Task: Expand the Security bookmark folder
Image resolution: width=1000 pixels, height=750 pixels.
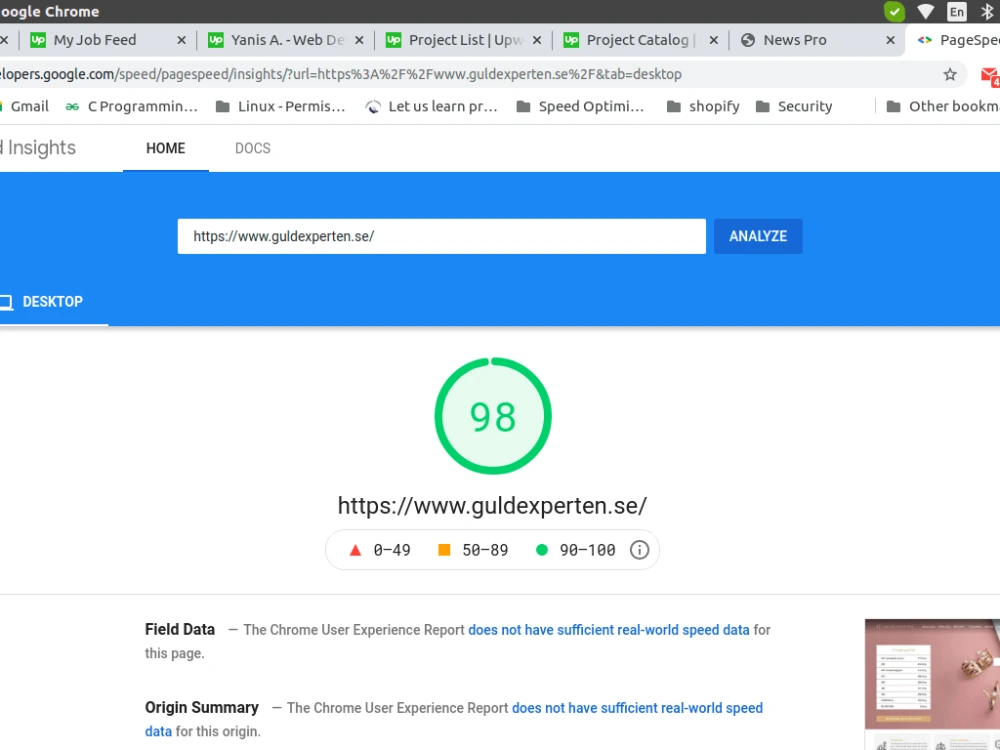Action: [x=794, y=107]
